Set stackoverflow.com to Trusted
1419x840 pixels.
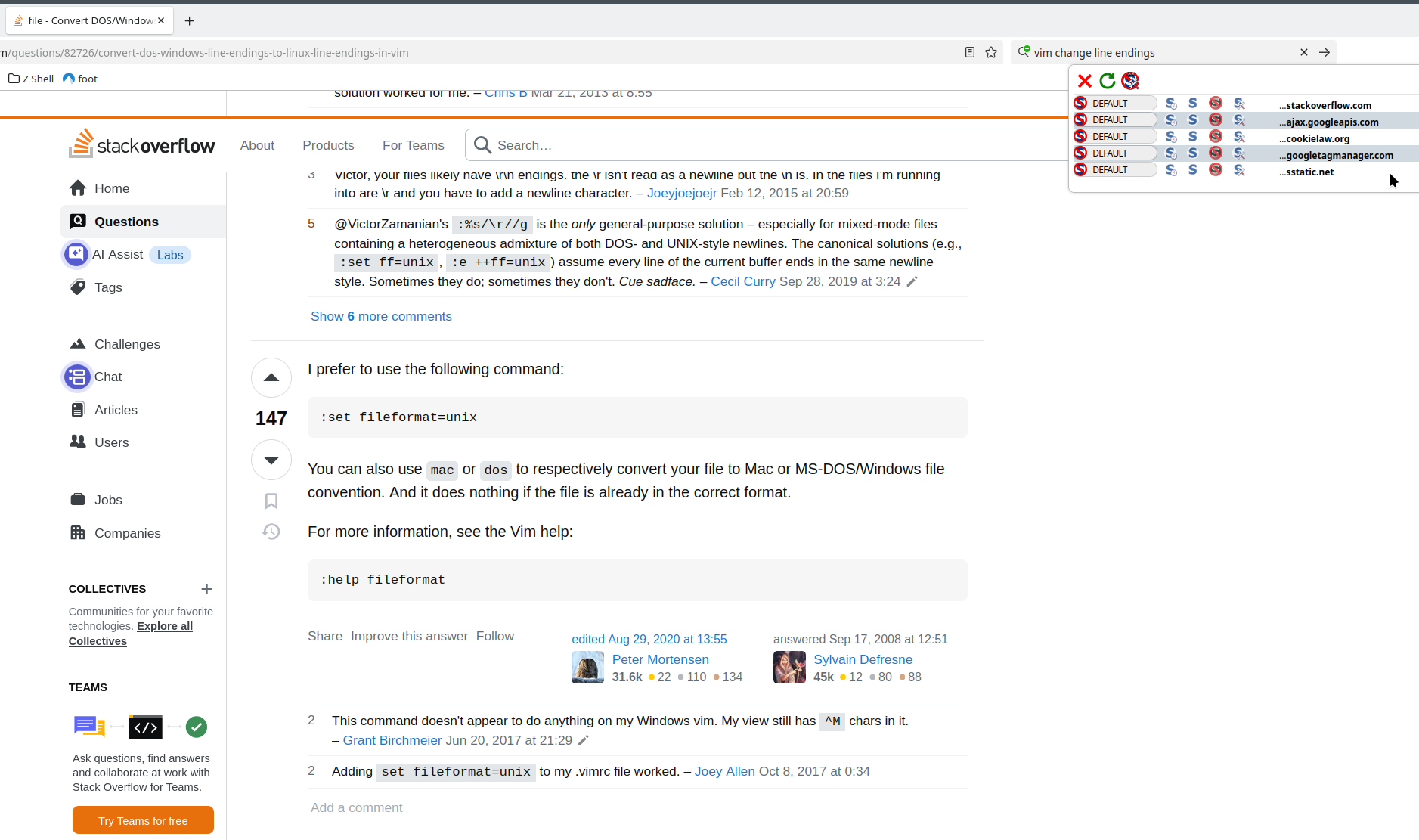1192,104
